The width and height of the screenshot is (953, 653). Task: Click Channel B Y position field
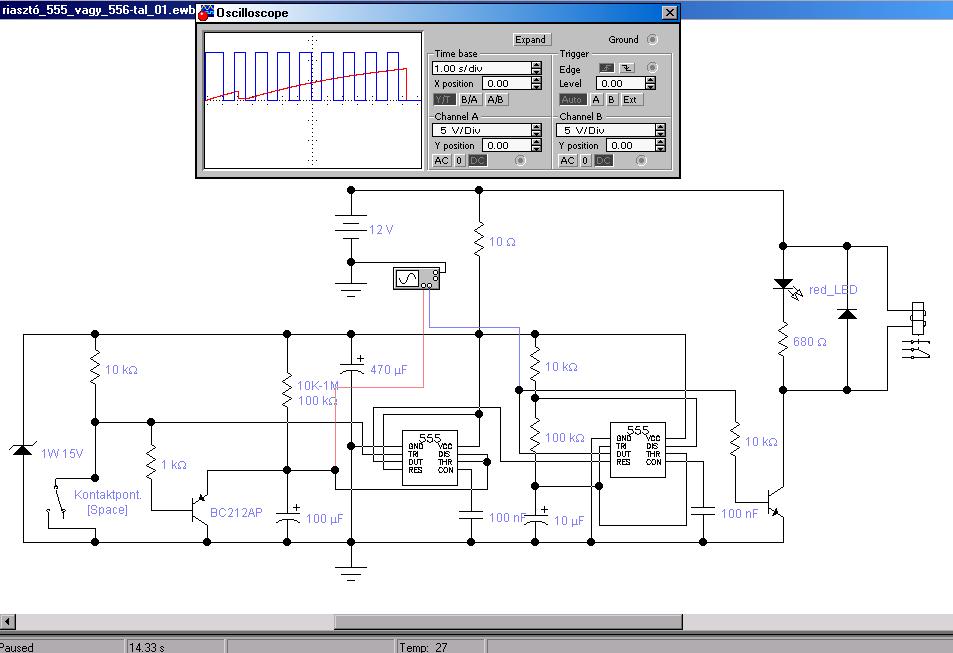tap(631, 145)
